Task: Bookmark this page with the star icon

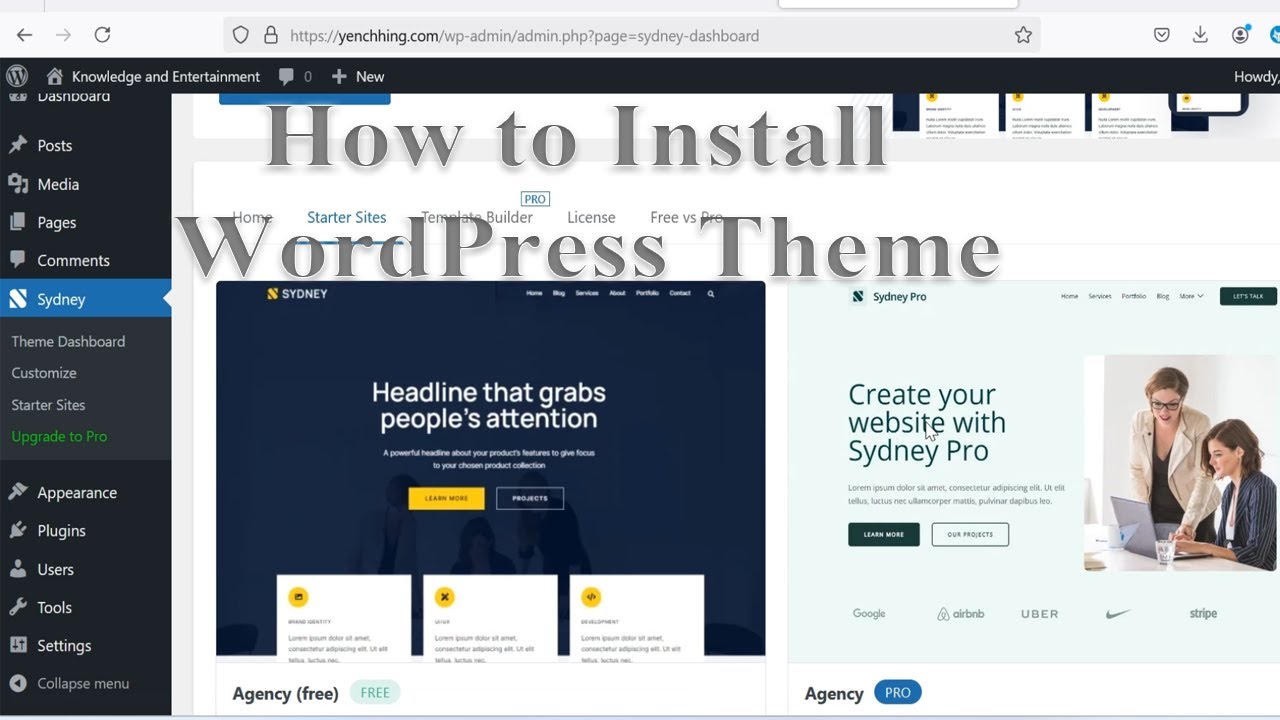Action: pyautogui.click(x=1023, y=35)
